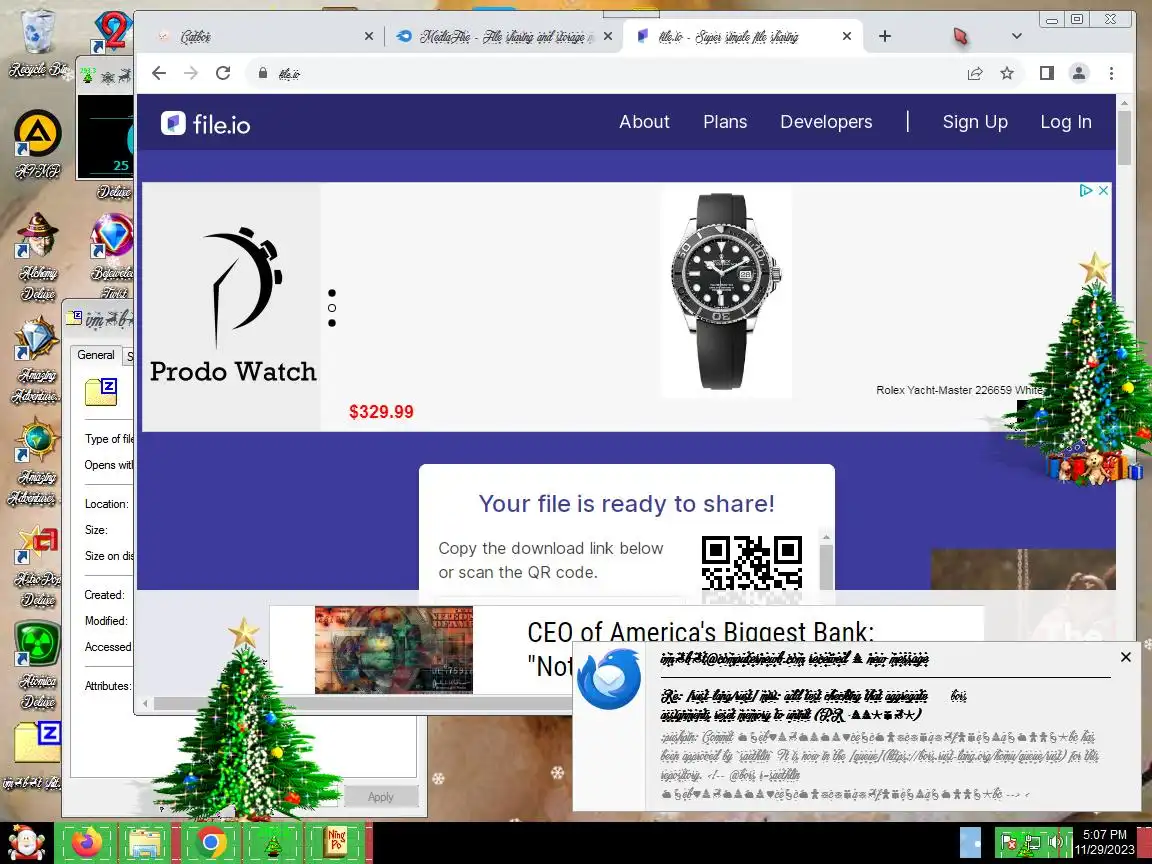Open a new browser tab

click(885, 36)
